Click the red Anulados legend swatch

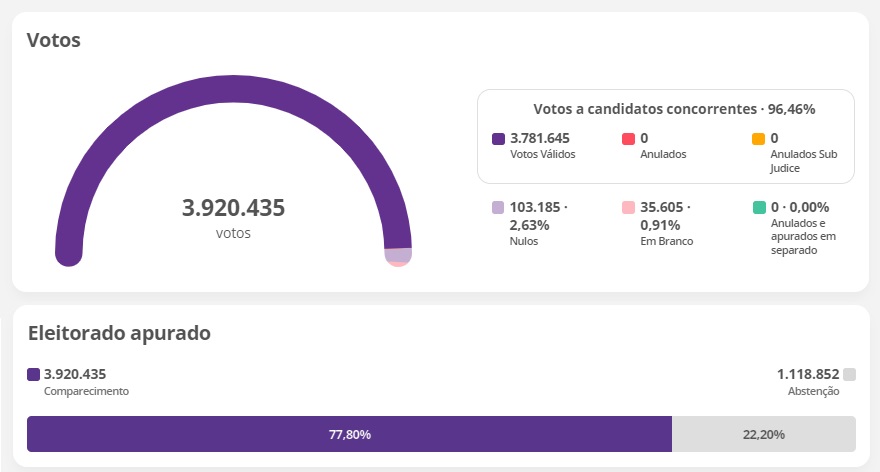(628, 139)
